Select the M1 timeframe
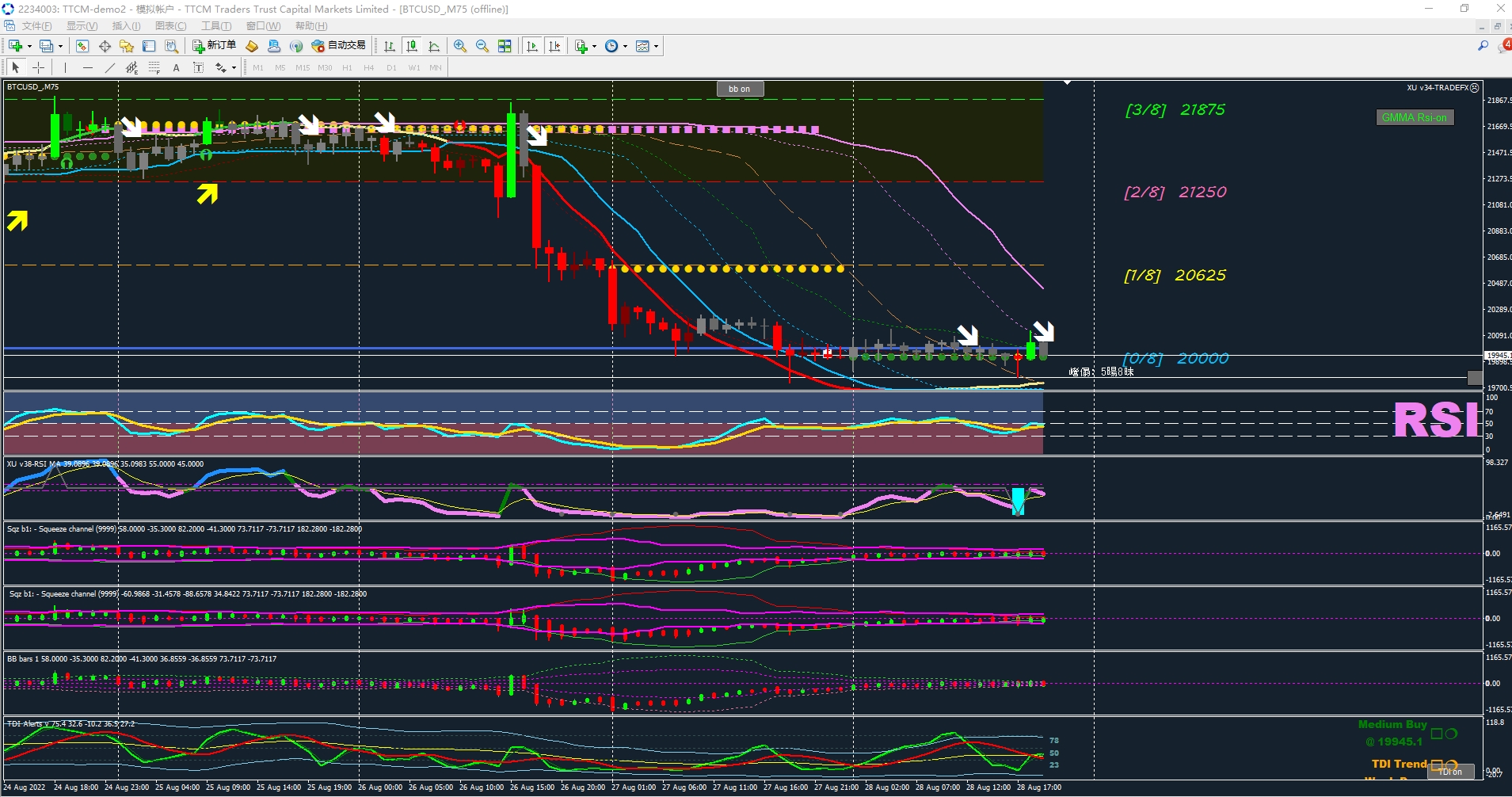The height and width of the screenshot is (797, 1512). pyautogui.click(x=258, y=67)
